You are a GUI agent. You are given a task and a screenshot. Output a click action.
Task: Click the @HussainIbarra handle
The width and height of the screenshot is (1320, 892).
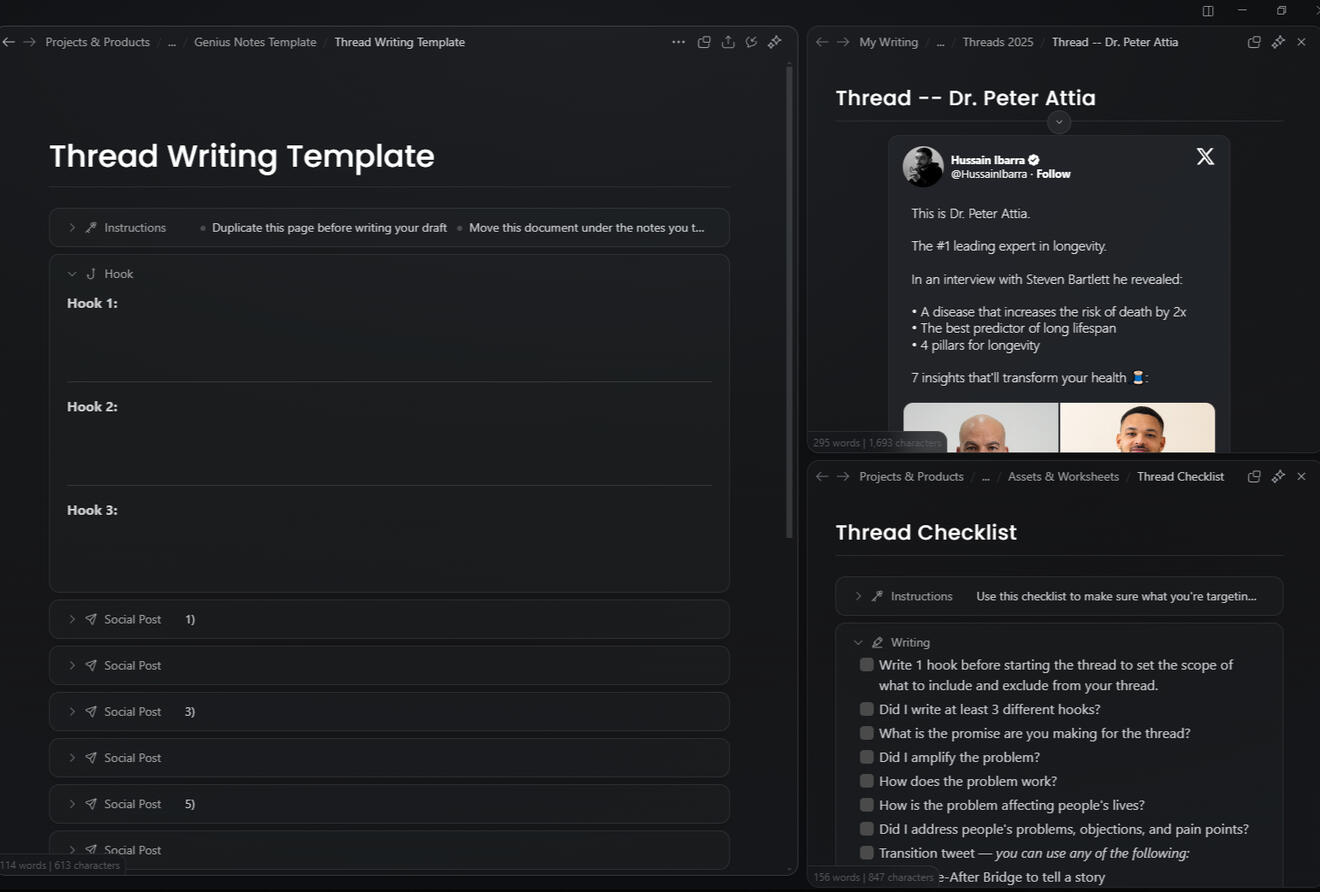pos(989,174)
